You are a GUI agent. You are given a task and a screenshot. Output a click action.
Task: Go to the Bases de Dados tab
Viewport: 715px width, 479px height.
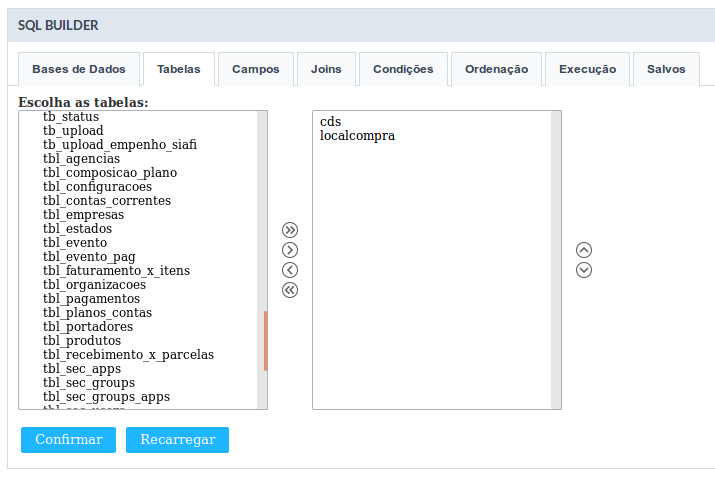(x=79, y=69)
